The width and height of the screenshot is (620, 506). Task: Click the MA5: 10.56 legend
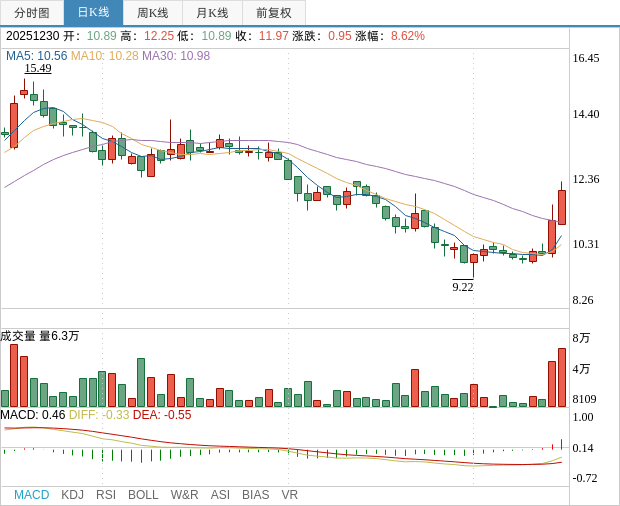click(36, 56)
